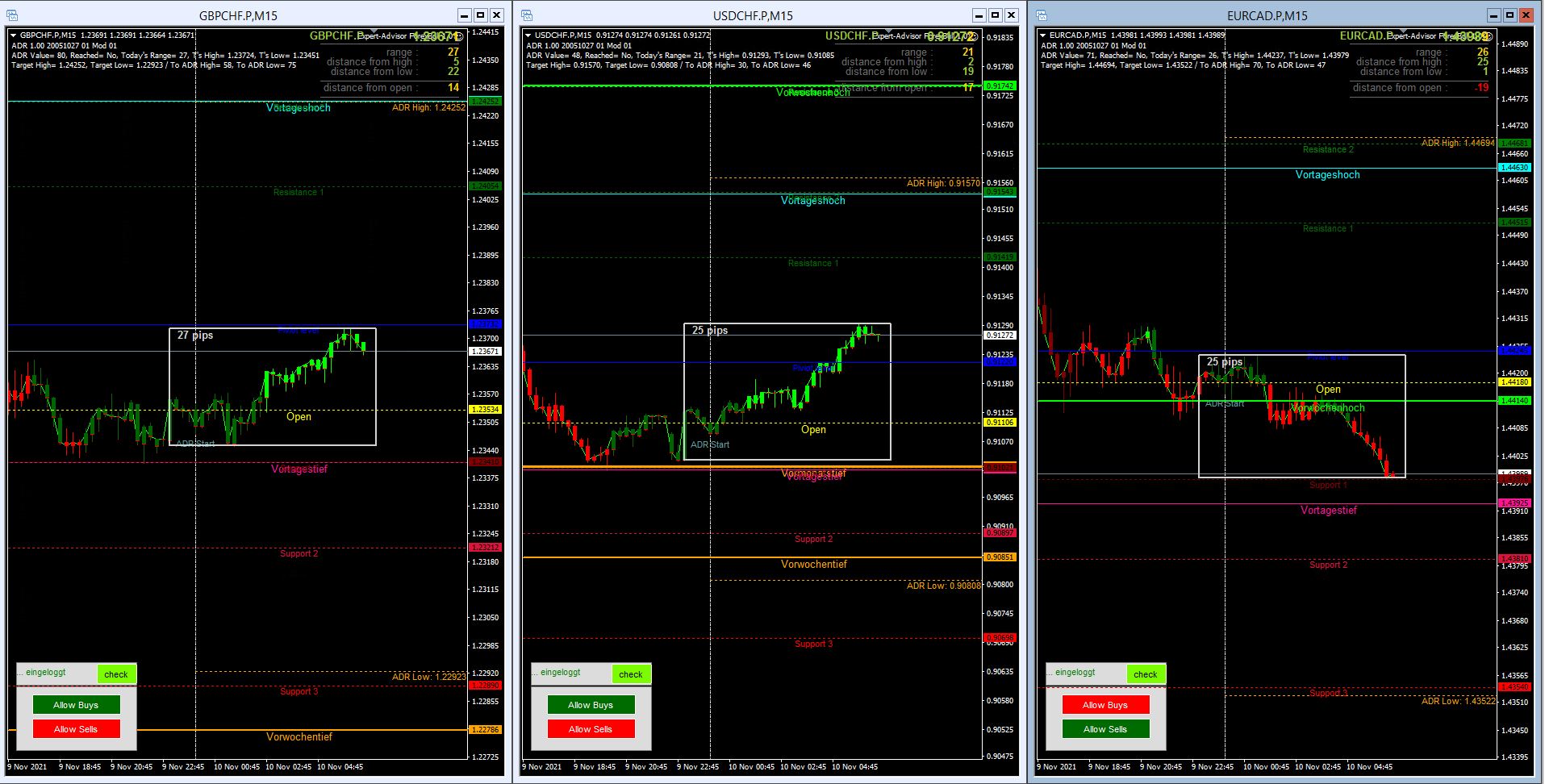Toggle Allow Buys on the GBPCHF chart
Image resolution: width=1545 pixels, height=784 pixels.
point(76,705)
